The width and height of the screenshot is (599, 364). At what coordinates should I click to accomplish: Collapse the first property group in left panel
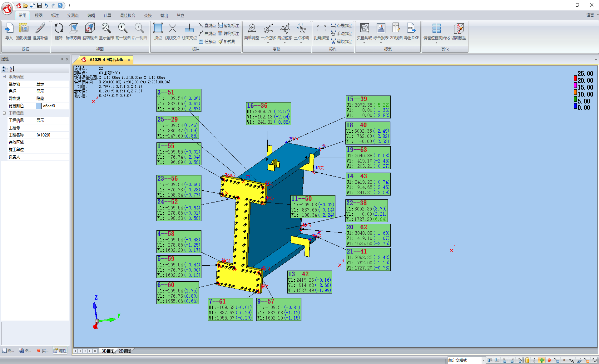(x=5, y=77)
